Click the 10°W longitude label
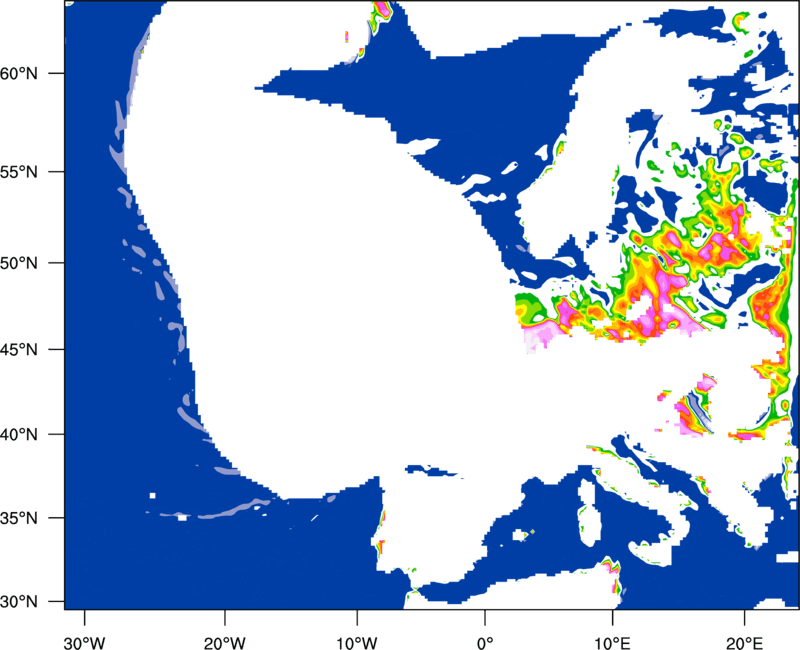Image resolution: width=800 pixels, height=650 pixels. click(x=357, y=643)
